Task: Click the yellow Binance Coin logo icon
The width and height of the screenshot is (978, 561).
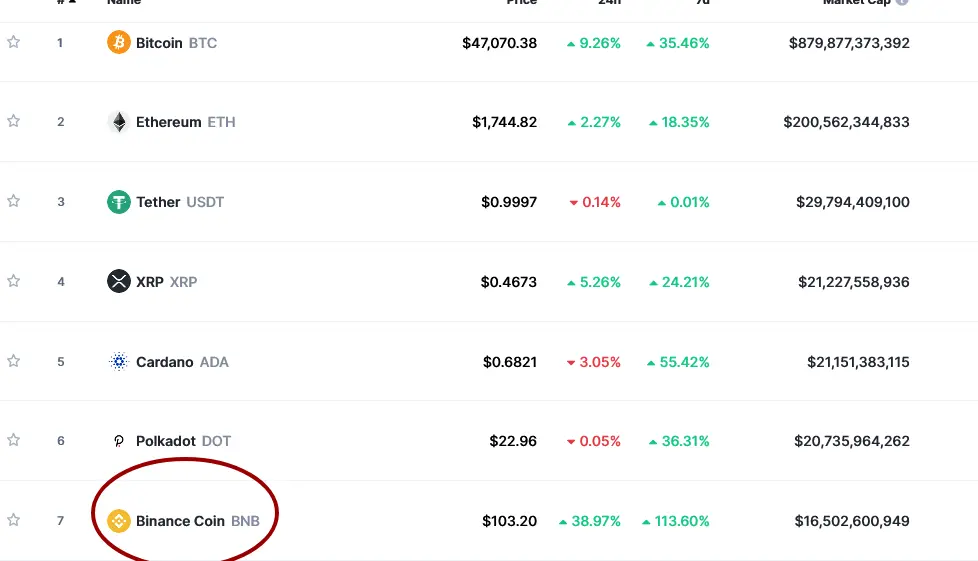Action: pyautogui.click(x=119, y=520)
